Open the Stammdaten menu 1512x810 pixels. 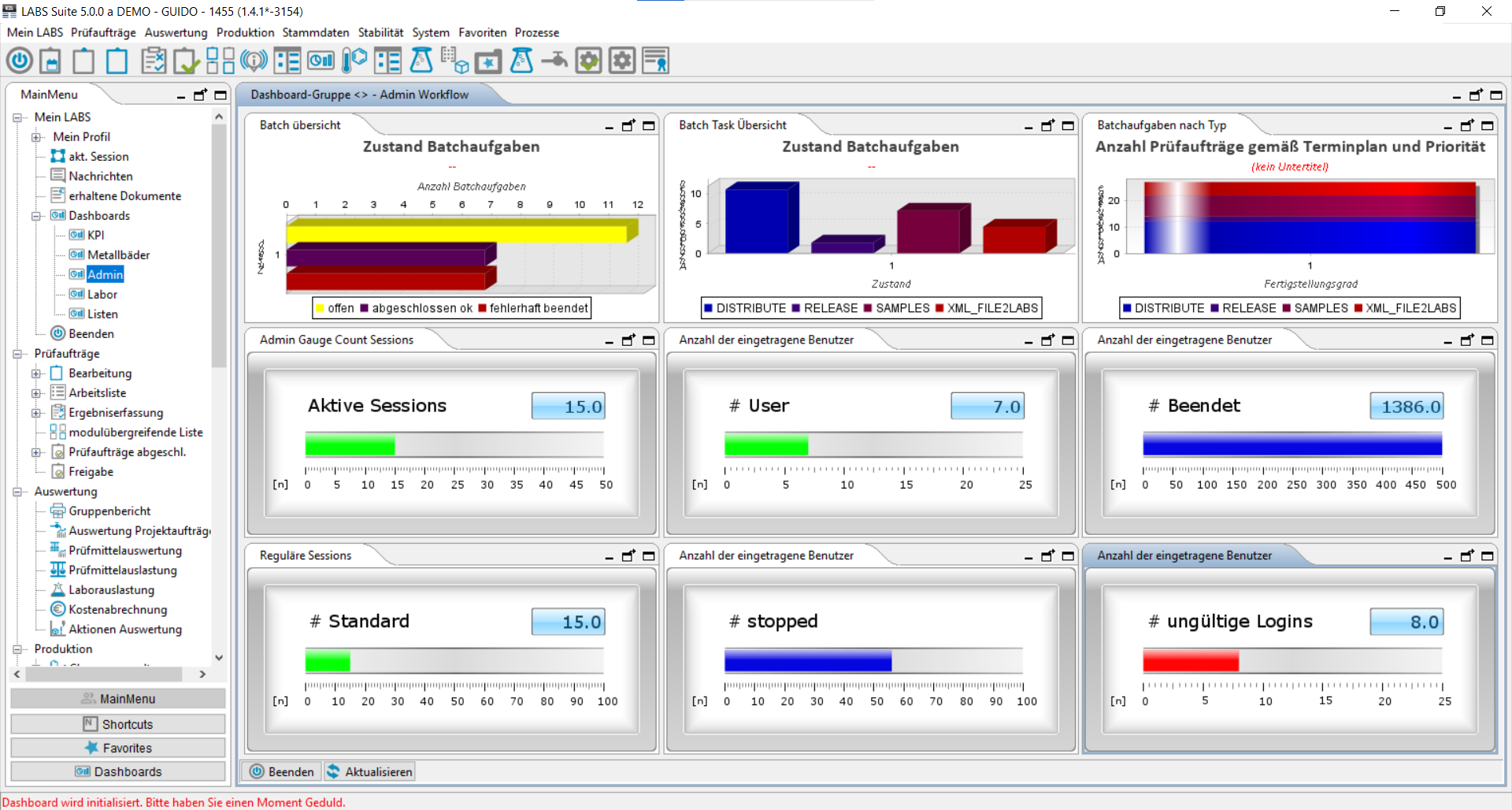[x=315, y=32]
